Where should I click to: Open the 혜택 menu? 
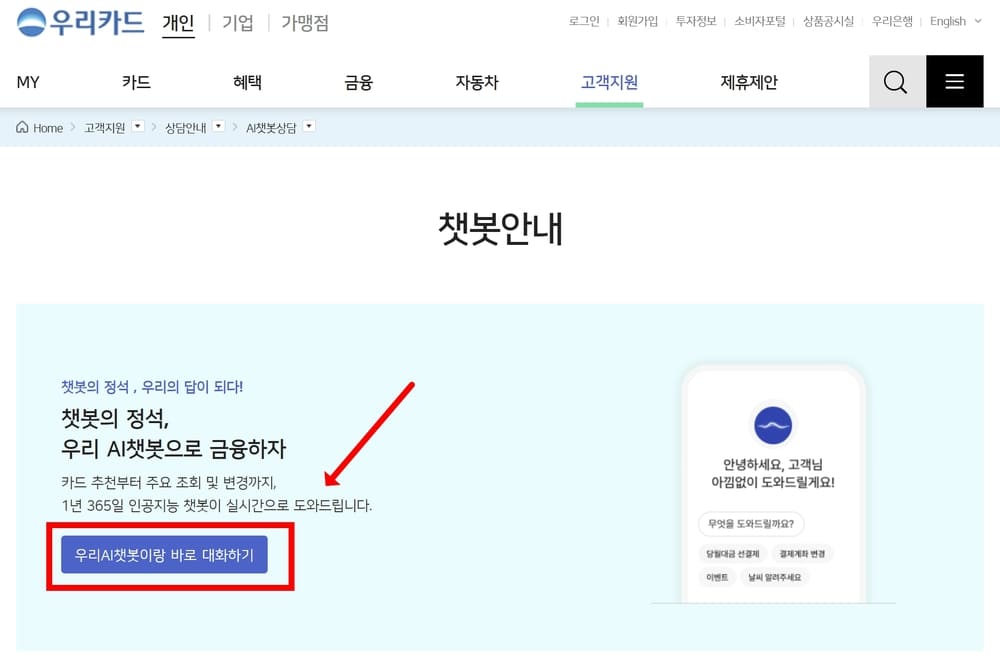(247, 82)
